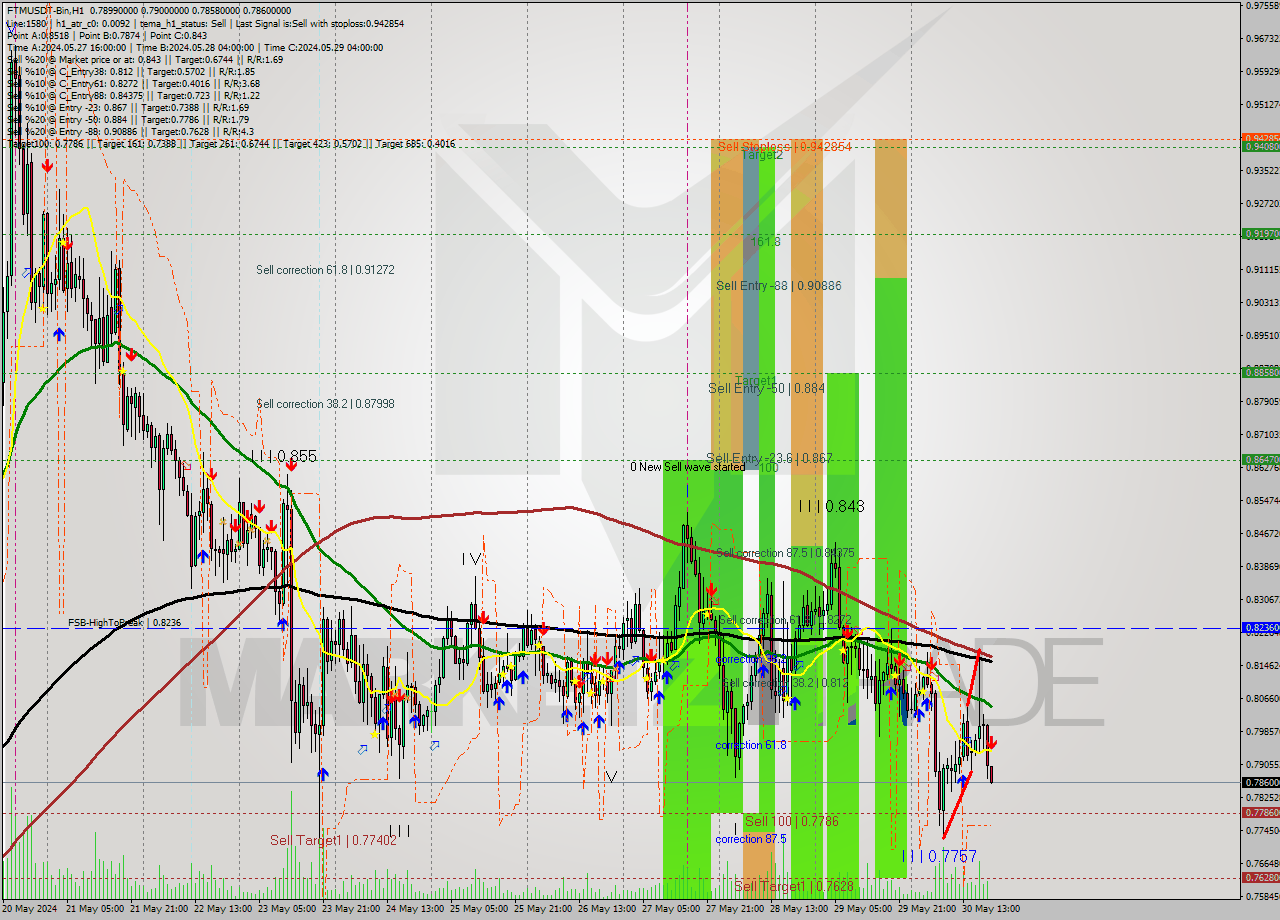Click the red 0.77860 price axis tag
1280x920 pixels.
1261,813
